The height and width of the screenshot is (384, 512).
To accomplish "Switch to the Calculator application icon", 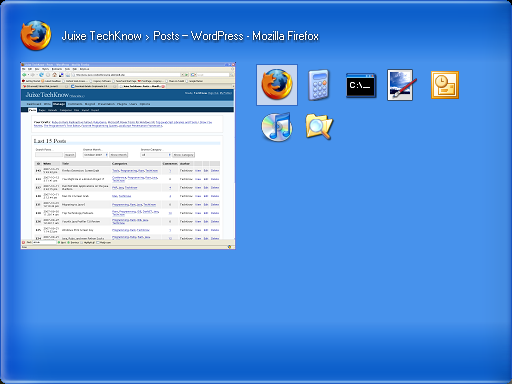I will tap(319, 85).
